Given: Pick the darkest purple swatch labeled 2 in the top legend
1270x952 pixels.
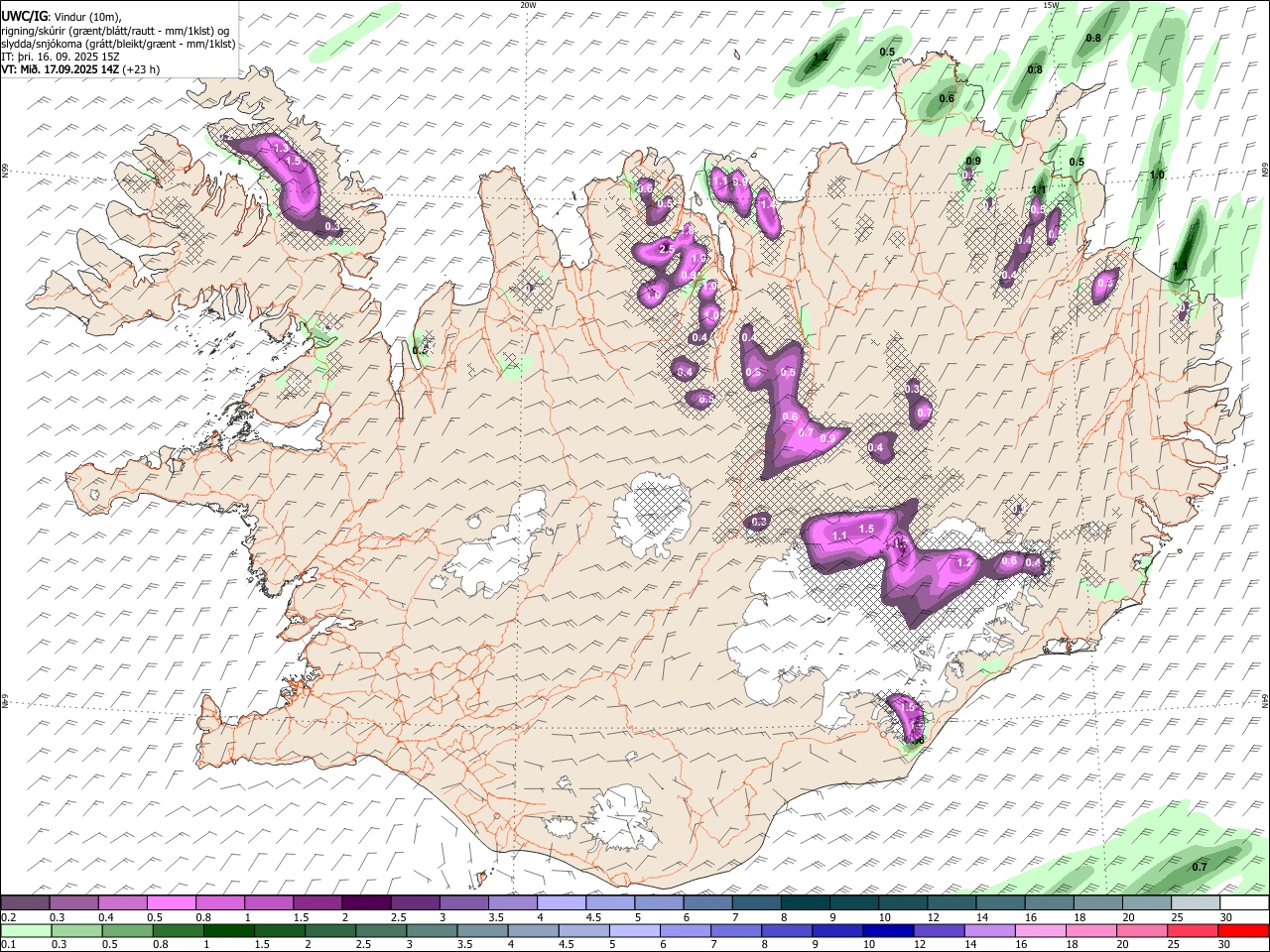Looking at the screenshot, I should pos(365,903).
